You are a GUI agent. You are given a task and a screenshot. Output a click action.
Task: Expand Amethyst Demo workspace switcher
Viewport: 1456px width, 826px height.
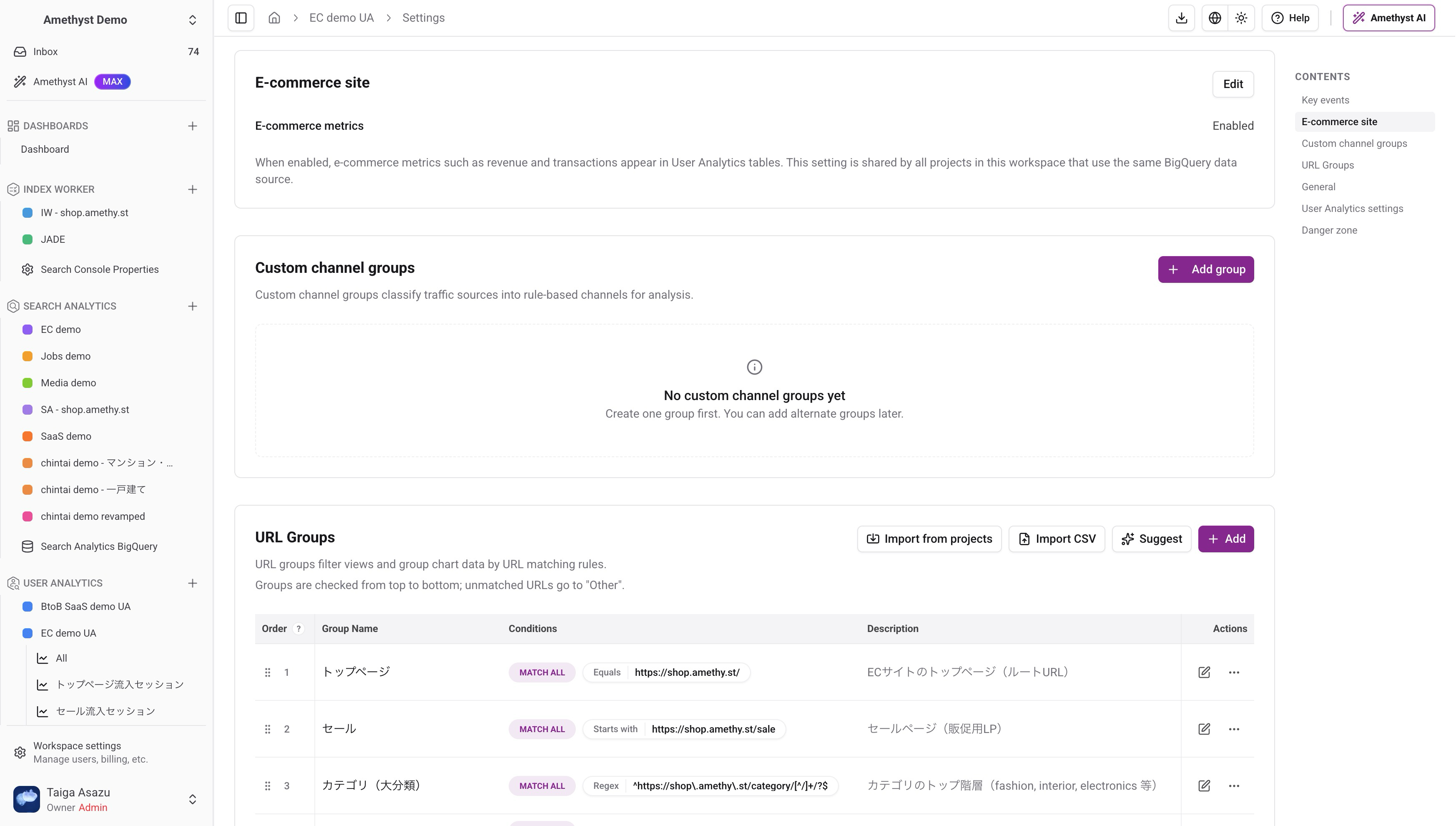(x=192, y=20)
